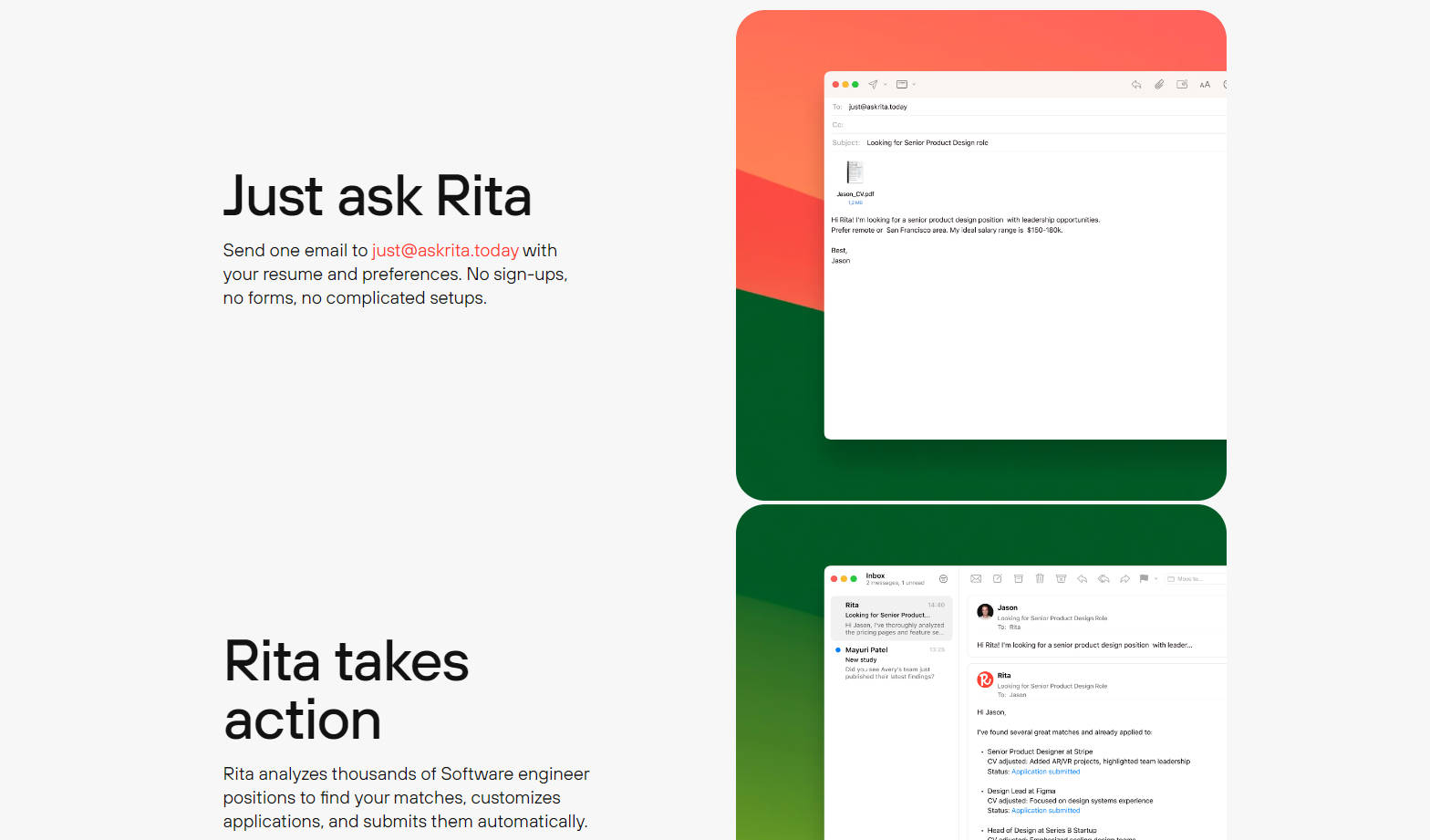1430x840 pixels.
Task: Toggle the inbox filter icon
Action: 943,579
